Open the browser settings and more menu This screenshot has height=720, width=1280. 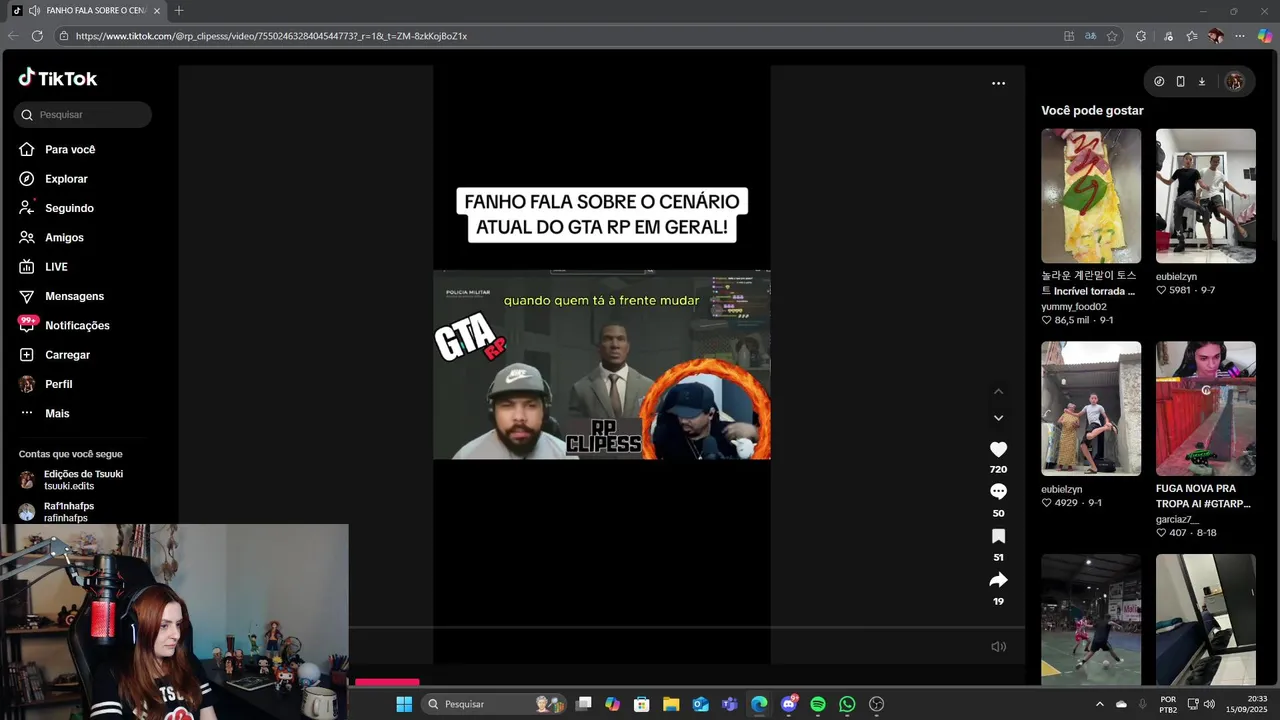click(x=1240, y=36)
